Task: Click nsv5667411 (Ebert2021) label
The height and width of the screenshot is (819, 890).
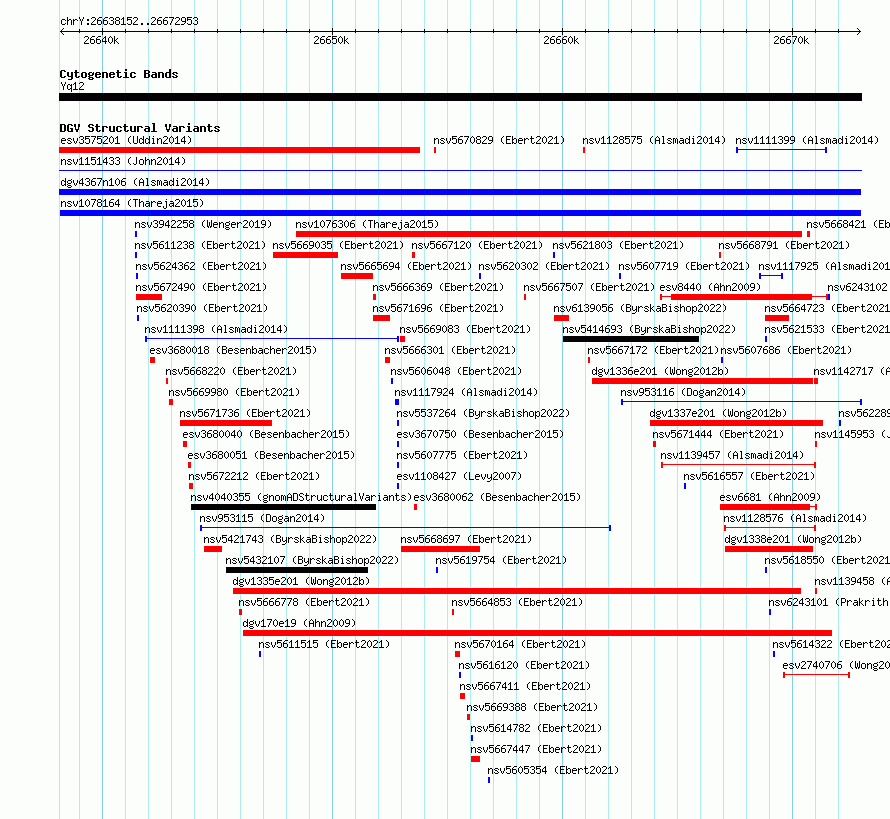Action: click(525, 686)
